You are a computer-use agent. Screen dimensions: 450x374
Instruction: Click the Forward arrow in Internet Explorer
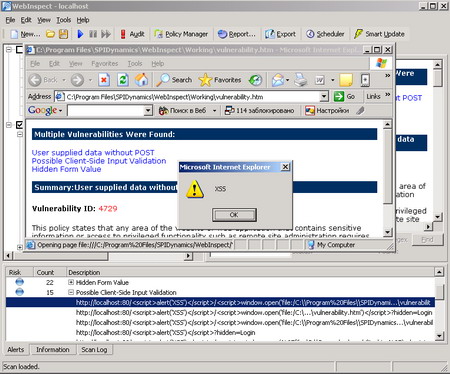pyautogui.click(x=77, y=80)
